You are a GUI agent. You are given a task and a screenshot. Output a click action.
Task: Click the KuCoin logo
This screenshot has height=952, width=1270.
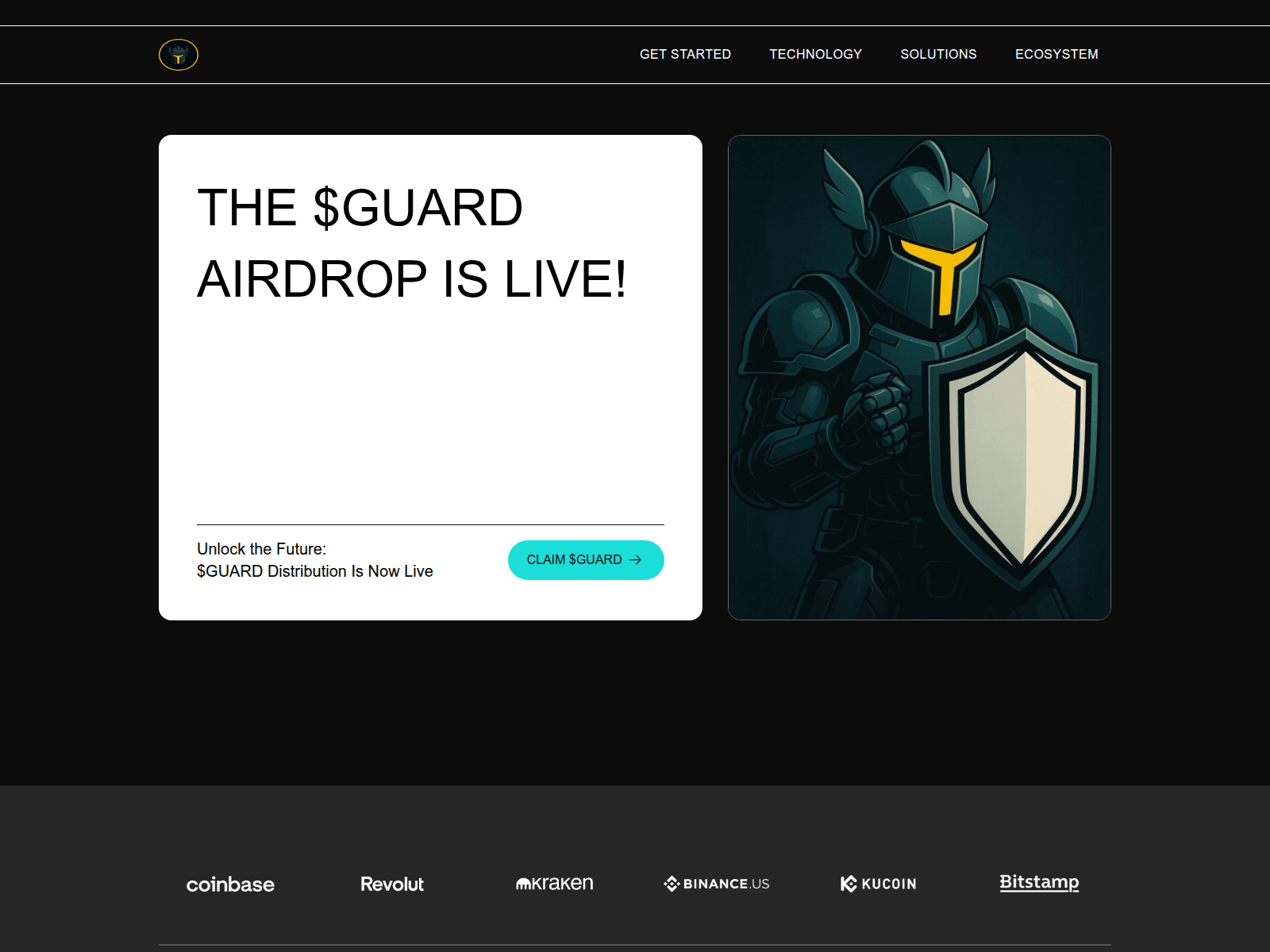click(879, 884)
